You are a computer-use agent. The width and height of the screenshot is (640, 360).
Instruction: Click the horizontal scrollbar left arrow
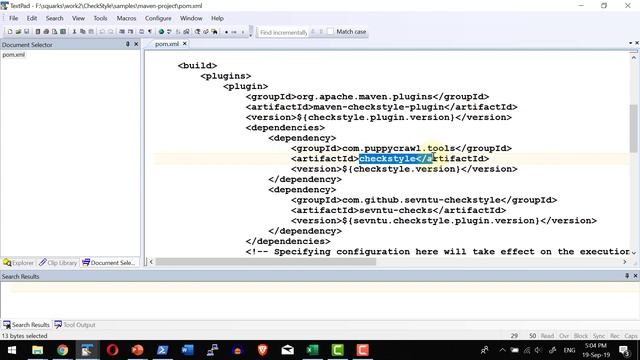pos(151,262)
